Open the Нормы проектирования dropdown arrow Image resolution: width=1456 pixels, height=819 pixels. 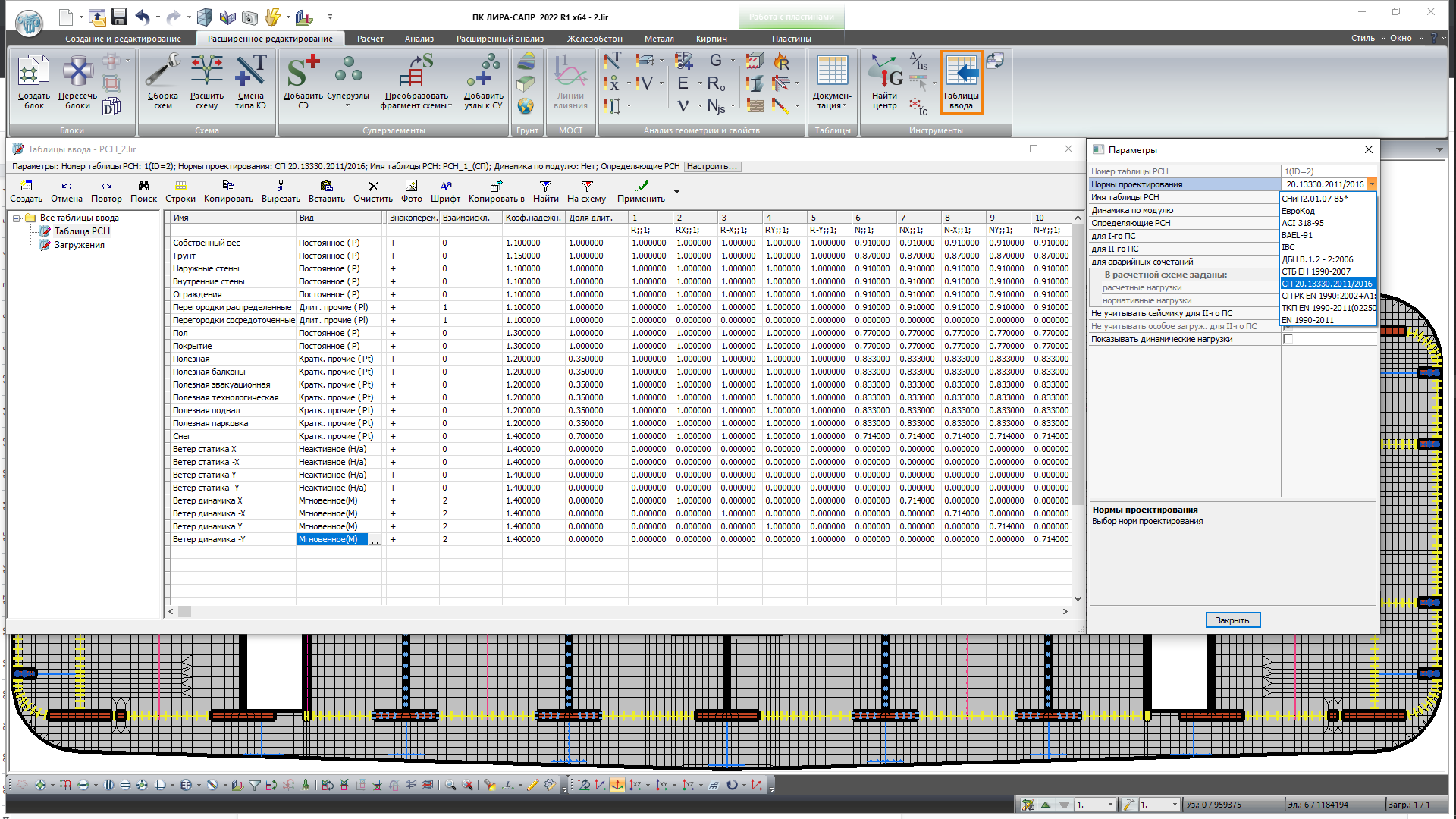tap(1372, 184)
